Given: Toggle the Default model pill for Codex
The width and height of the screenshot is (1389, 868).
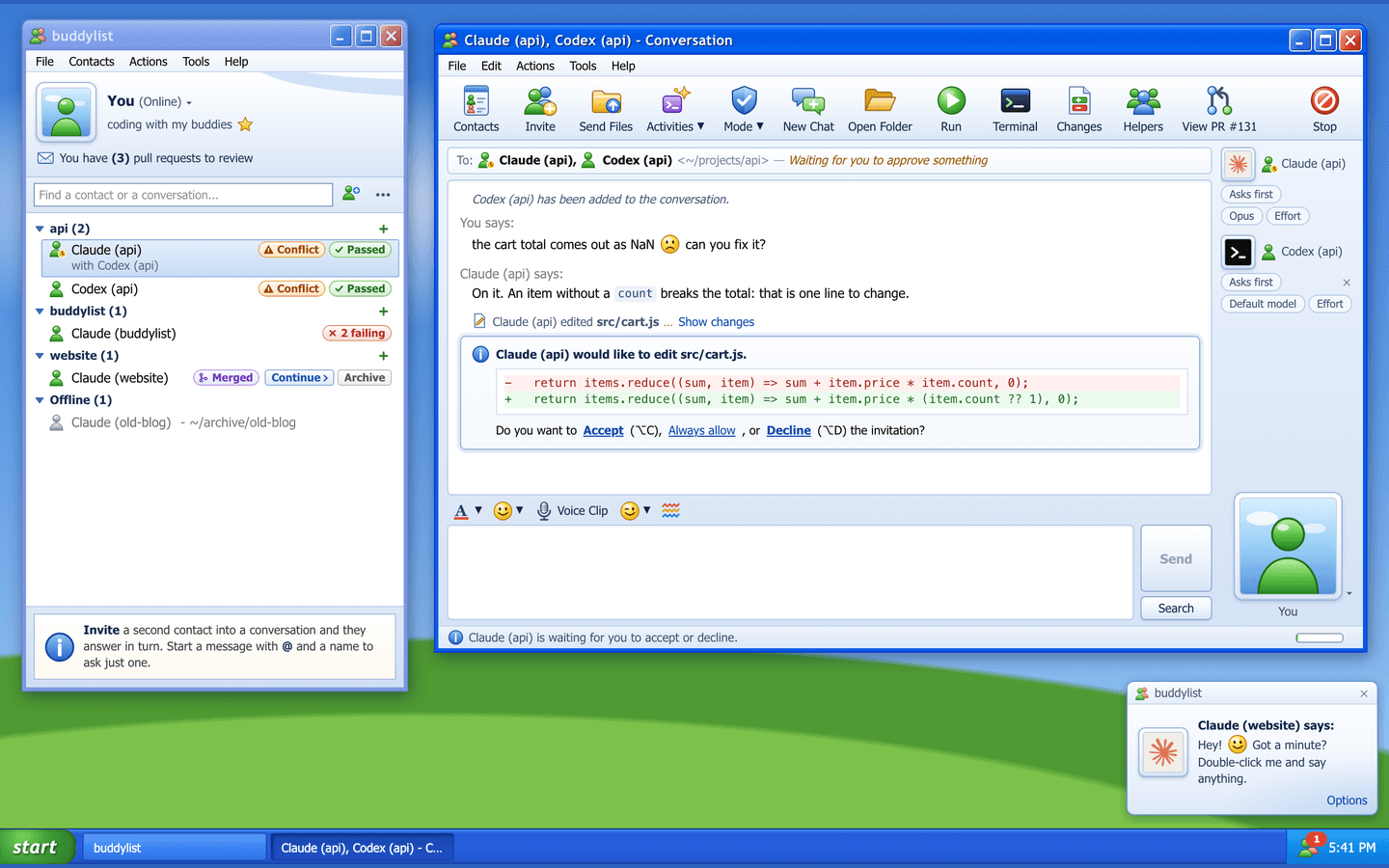Looking at the screenshot, I should (1262, 304).
